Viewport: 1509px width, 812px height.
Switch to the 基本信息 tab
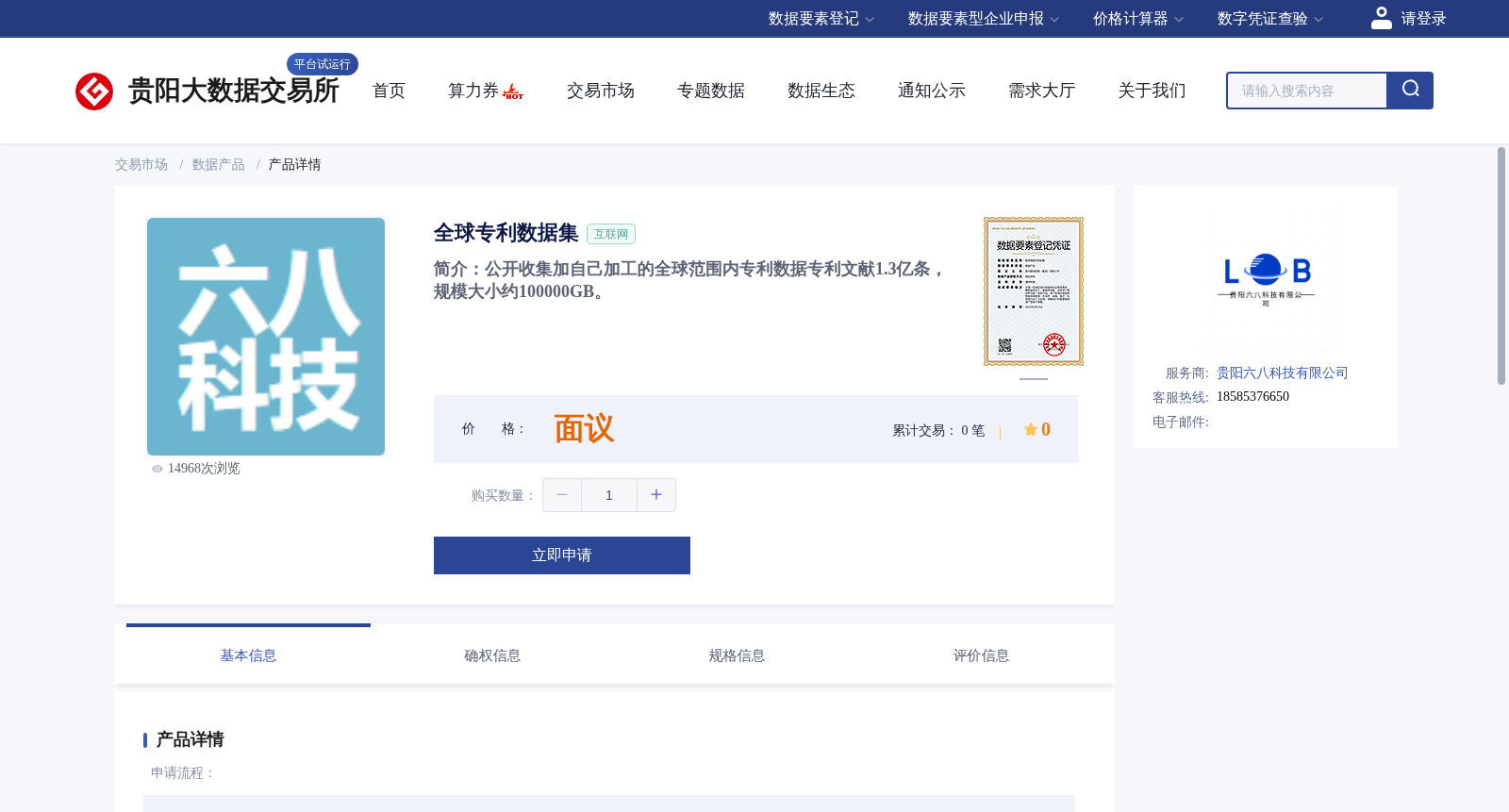pos(248,655)
